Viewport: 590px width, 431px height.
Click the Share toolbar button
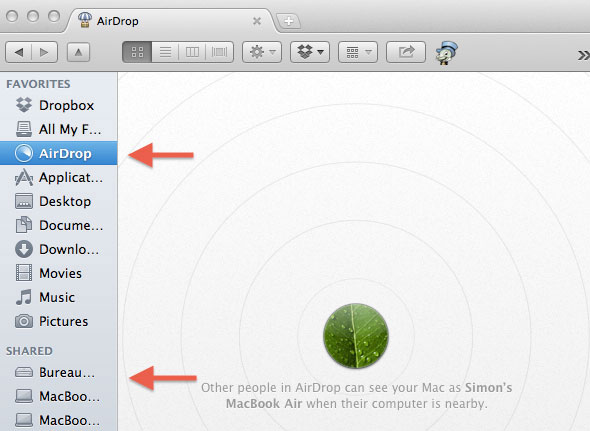click(x=406, y=52)
